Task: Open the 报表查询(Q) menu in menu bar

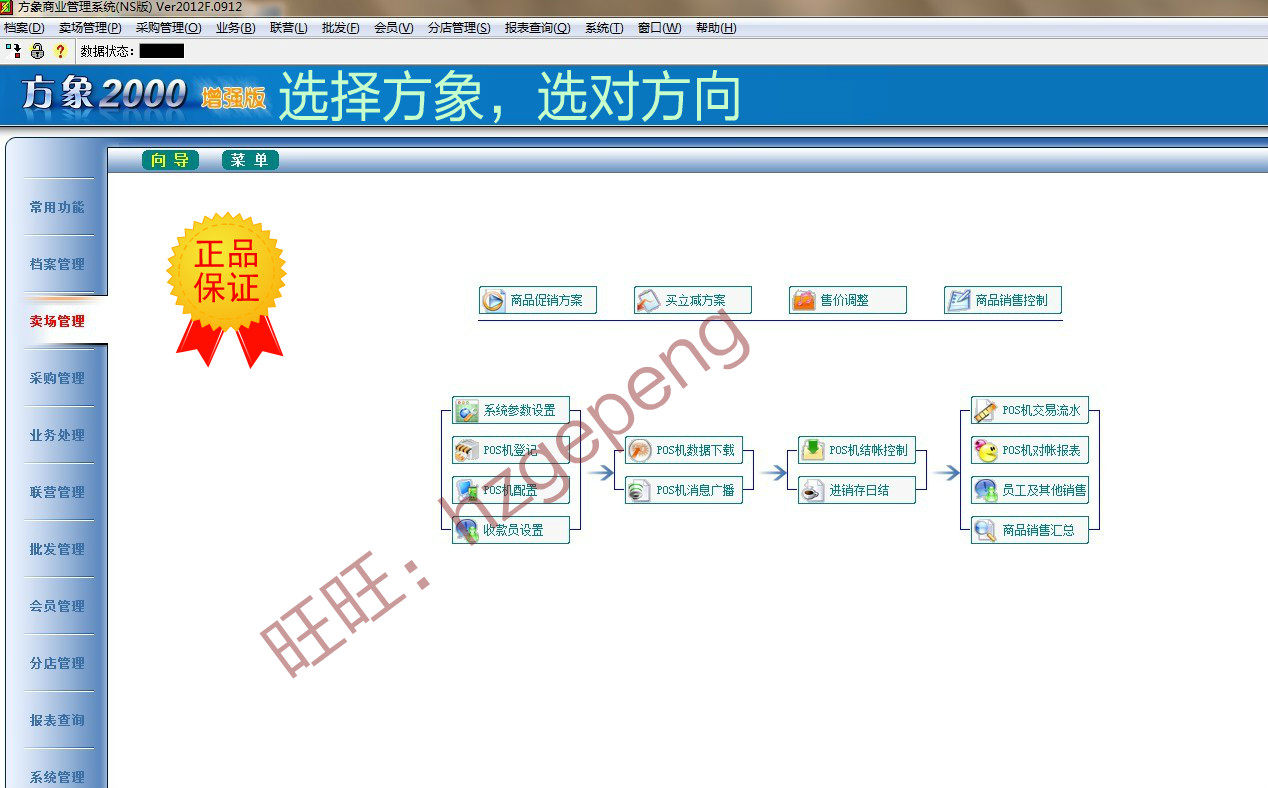Action: [537, 28]
